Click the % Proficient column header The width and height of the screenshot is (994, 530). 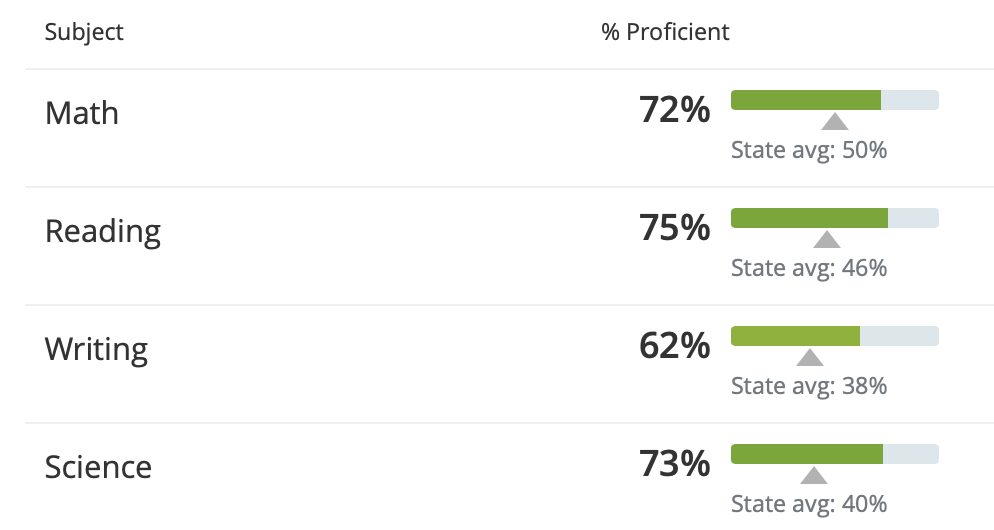665,32
